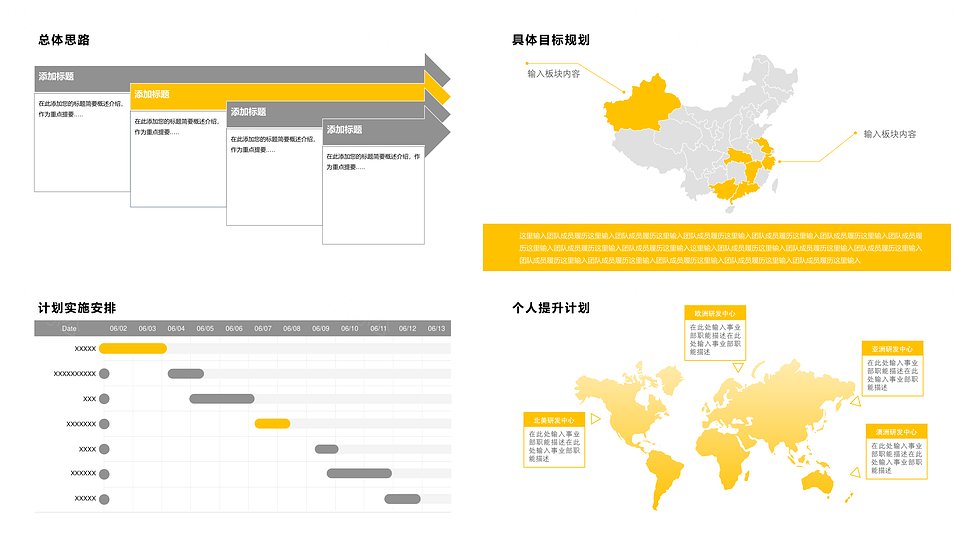Image resolution: width=960 pixels, height=548 pixels.
Task: Click the gray Gantt bar in XXXXXX row
Action: [x=359, y=473]
